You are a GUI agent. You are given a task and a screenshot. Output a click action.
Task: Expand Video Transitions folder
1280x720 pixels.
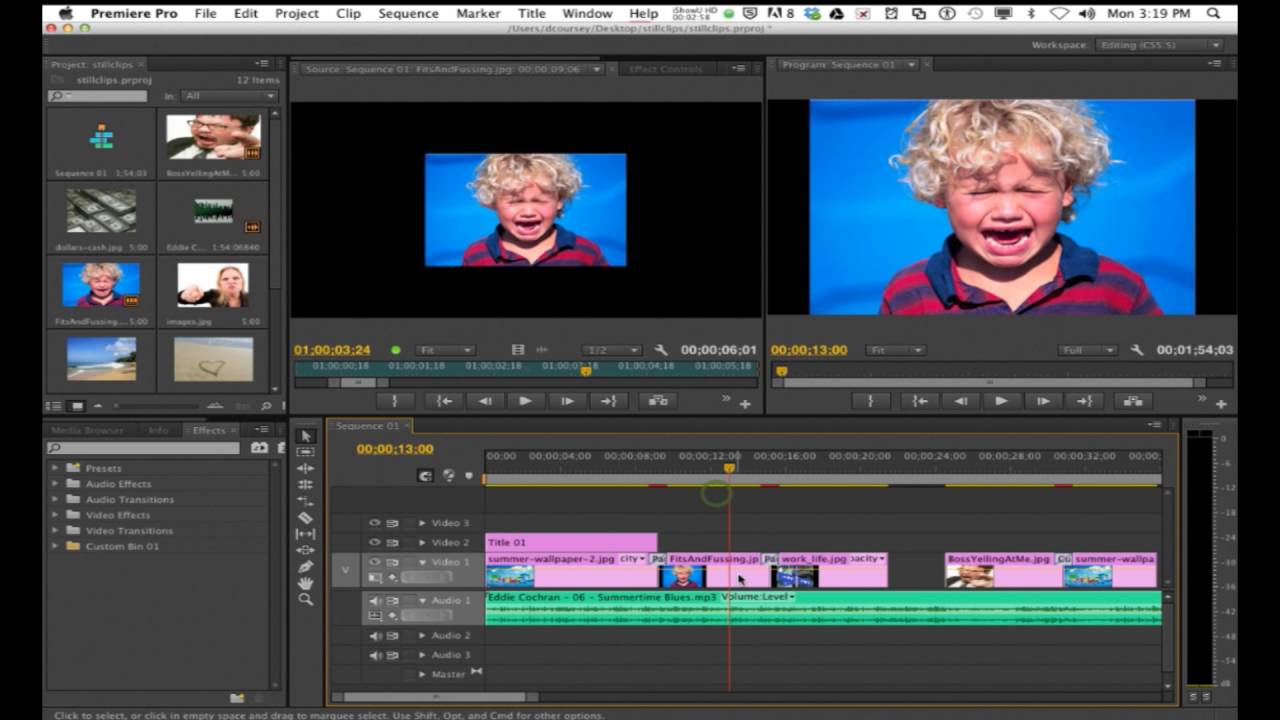tap(55, 531)
